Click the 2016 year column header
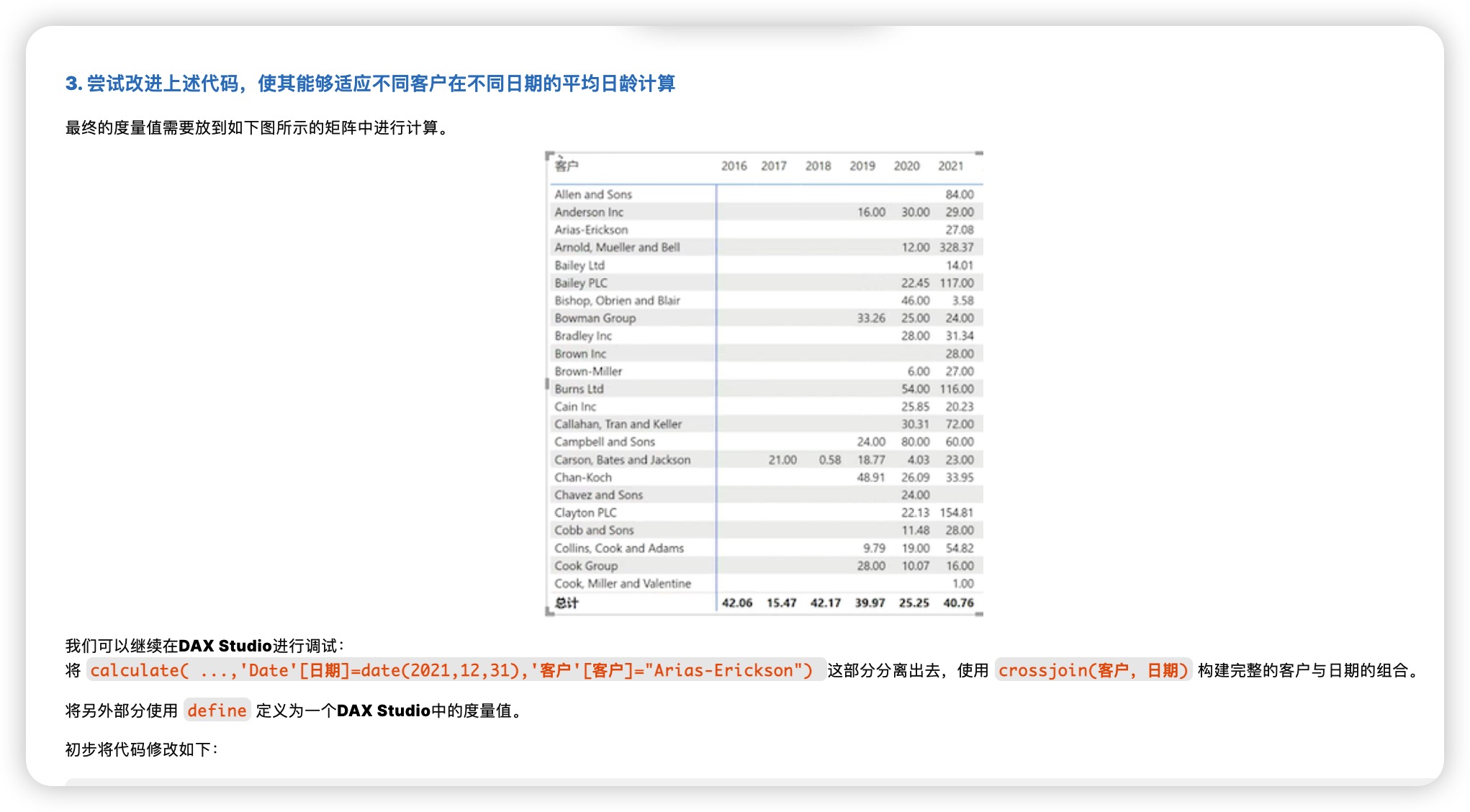Viewport: 1470px width, 812px height. pos(734,166)
